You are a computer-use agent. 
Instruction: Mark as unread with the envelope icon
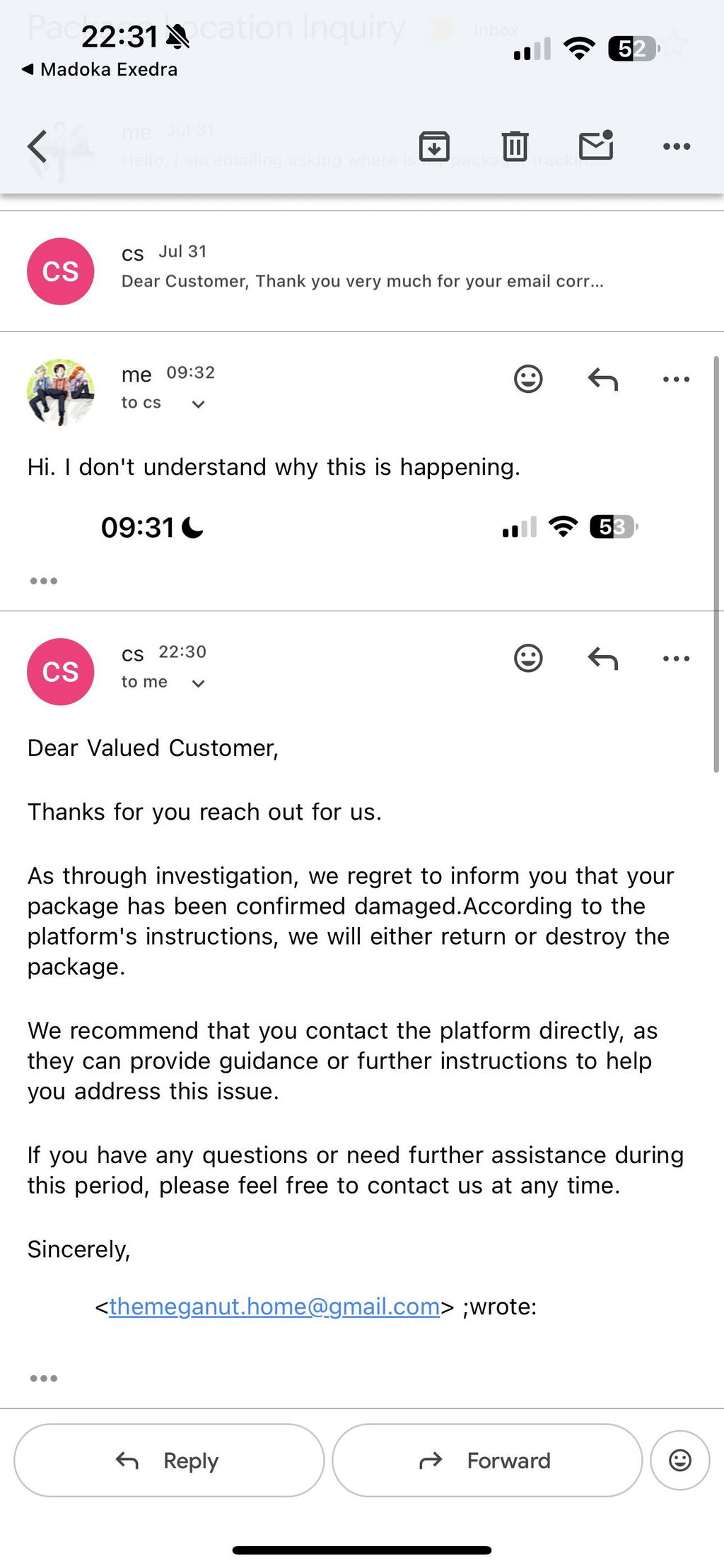[596, 145]
